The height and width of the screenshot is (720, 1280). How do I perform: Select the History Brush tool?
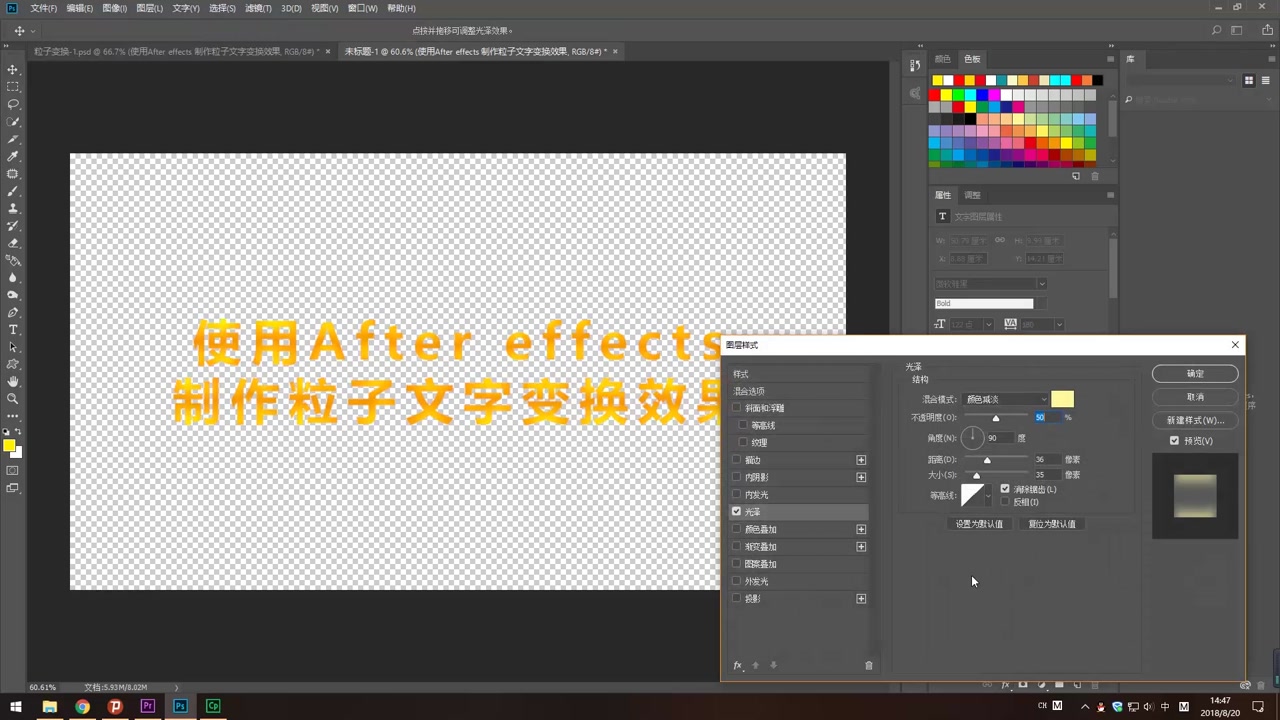click(x=13, y=226)
